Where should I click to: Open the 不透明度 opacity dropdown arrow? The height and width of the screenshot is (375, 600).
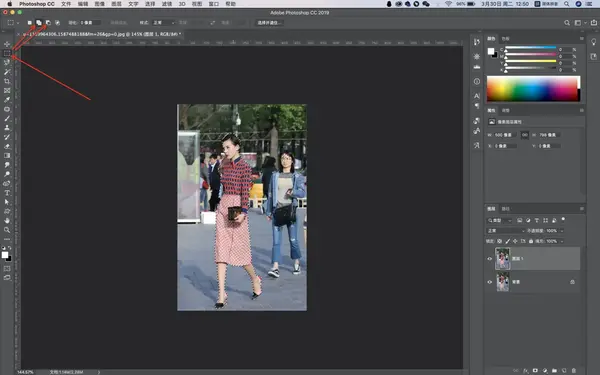click(562, 231)
